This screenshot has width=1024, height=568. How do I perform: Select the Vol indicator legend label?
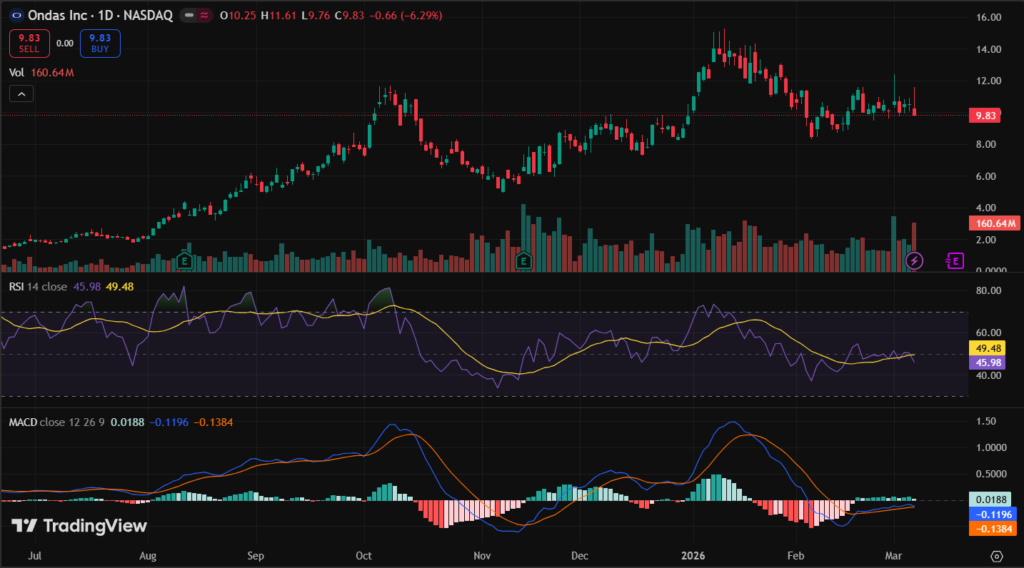(x=16, y=72)
